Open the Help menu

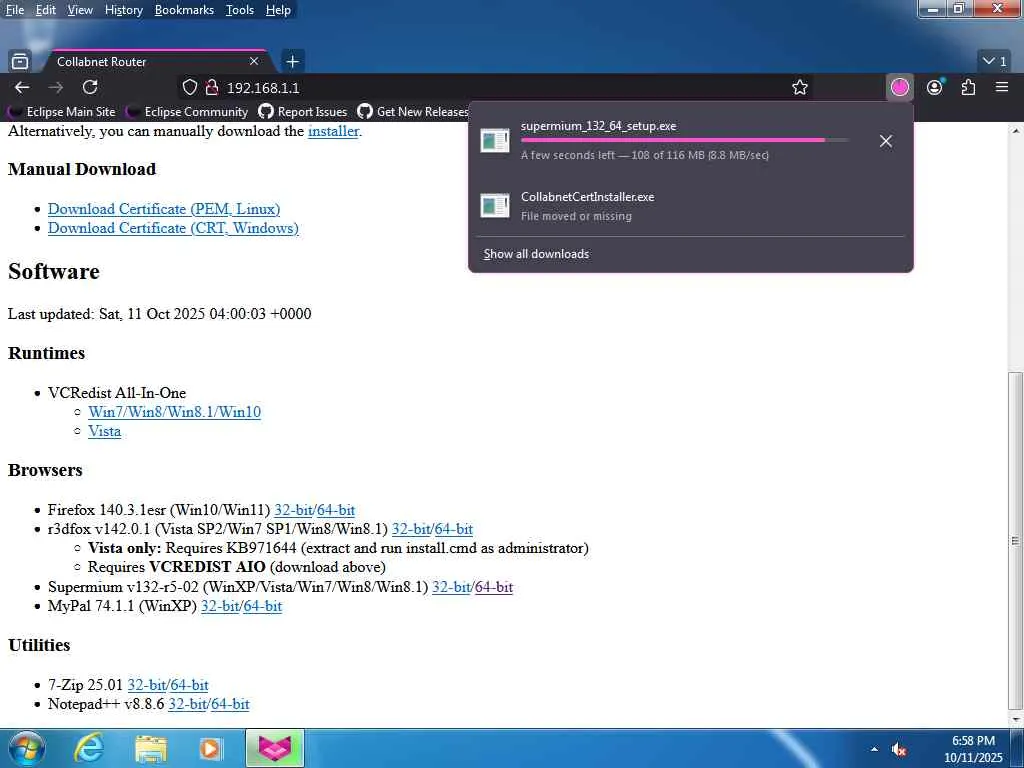278,10
